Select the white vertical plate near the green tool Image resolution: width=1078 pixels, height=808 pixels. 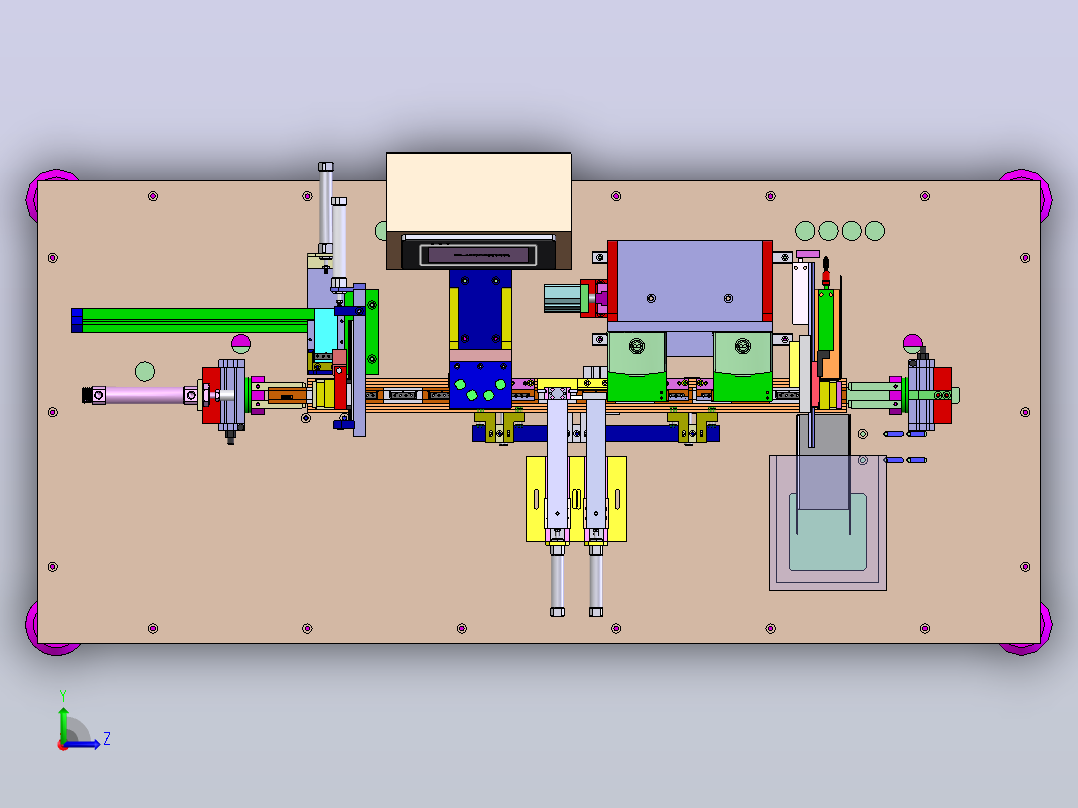click(x=800, y=294)
